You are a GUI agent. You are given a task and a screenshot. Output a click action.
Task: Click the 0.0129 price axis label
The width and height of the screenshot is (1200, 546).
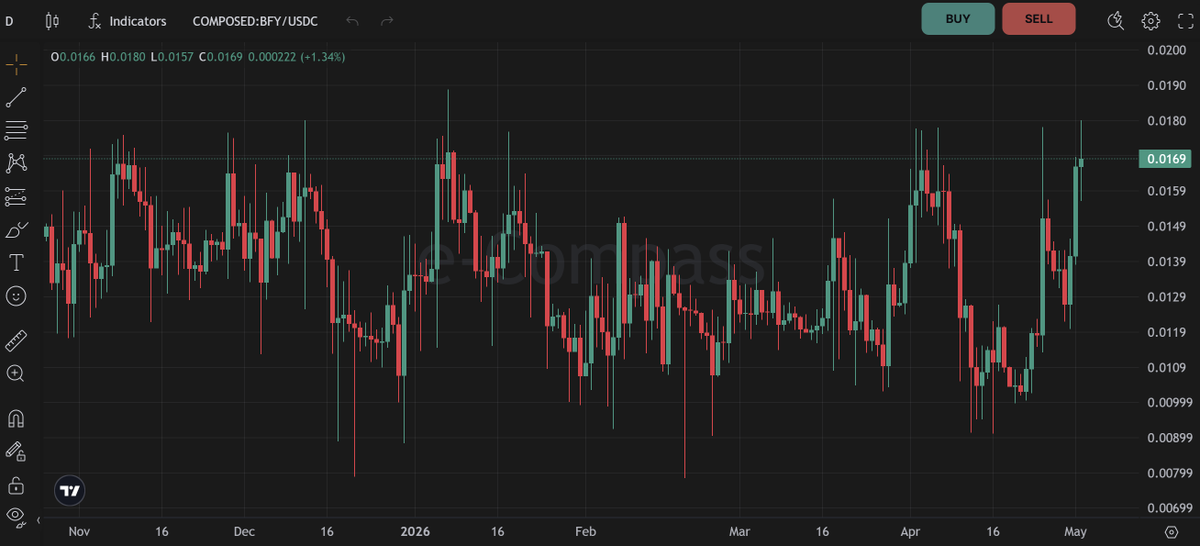1165,297
